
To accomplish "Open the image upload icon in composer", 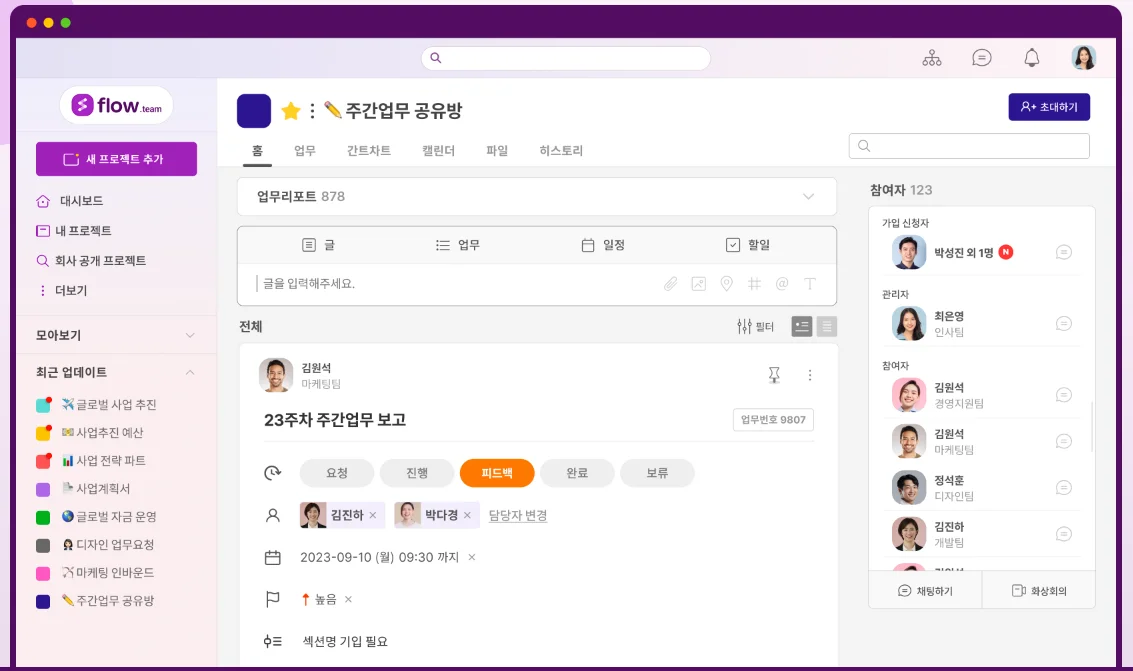I will point(698,284).
